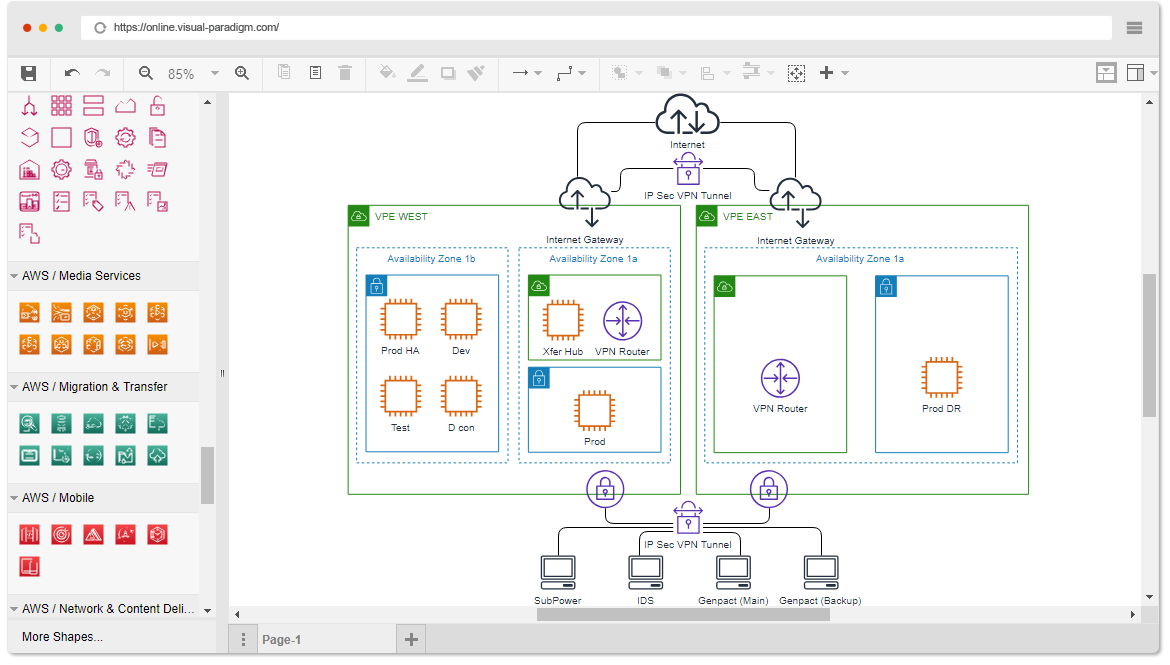Select the fill color bucket icon

pyautogui.click(x=388, y=73)
